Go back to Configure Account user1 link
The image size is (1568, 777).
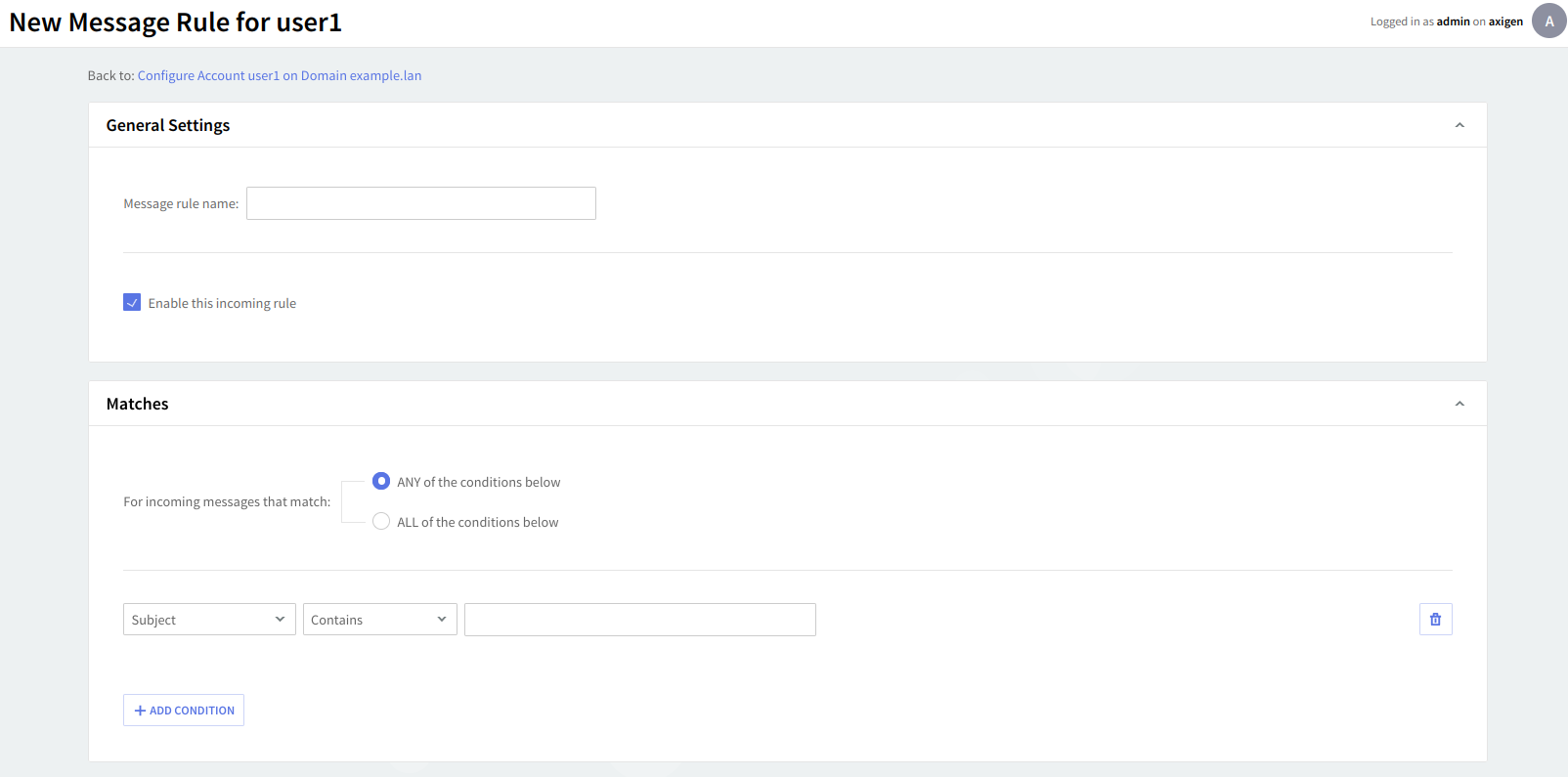point(280,75)
